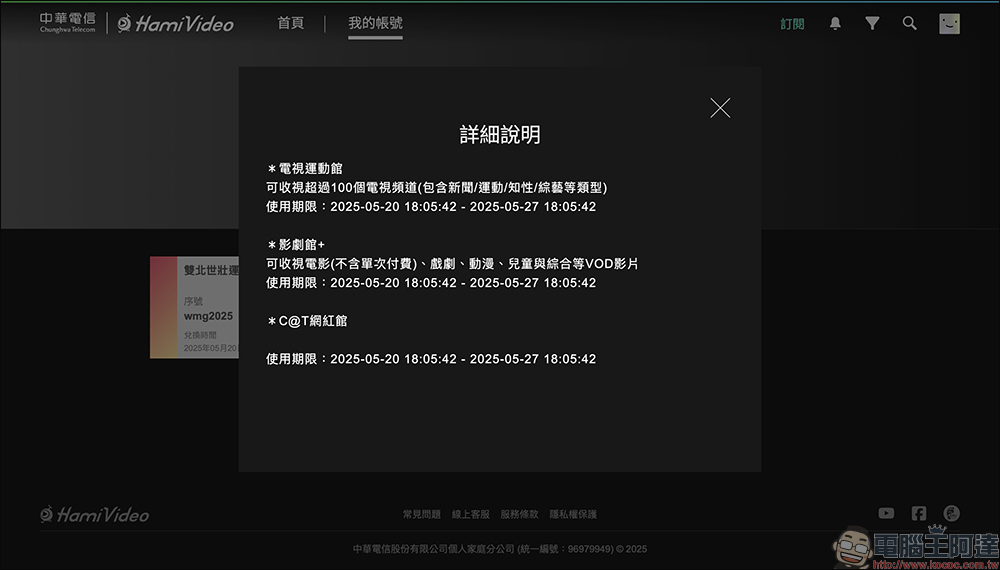The height and width of the screenshot is (570, 1000).
Task: Click the 序號 label on coupon card
Action: [193, 302]
